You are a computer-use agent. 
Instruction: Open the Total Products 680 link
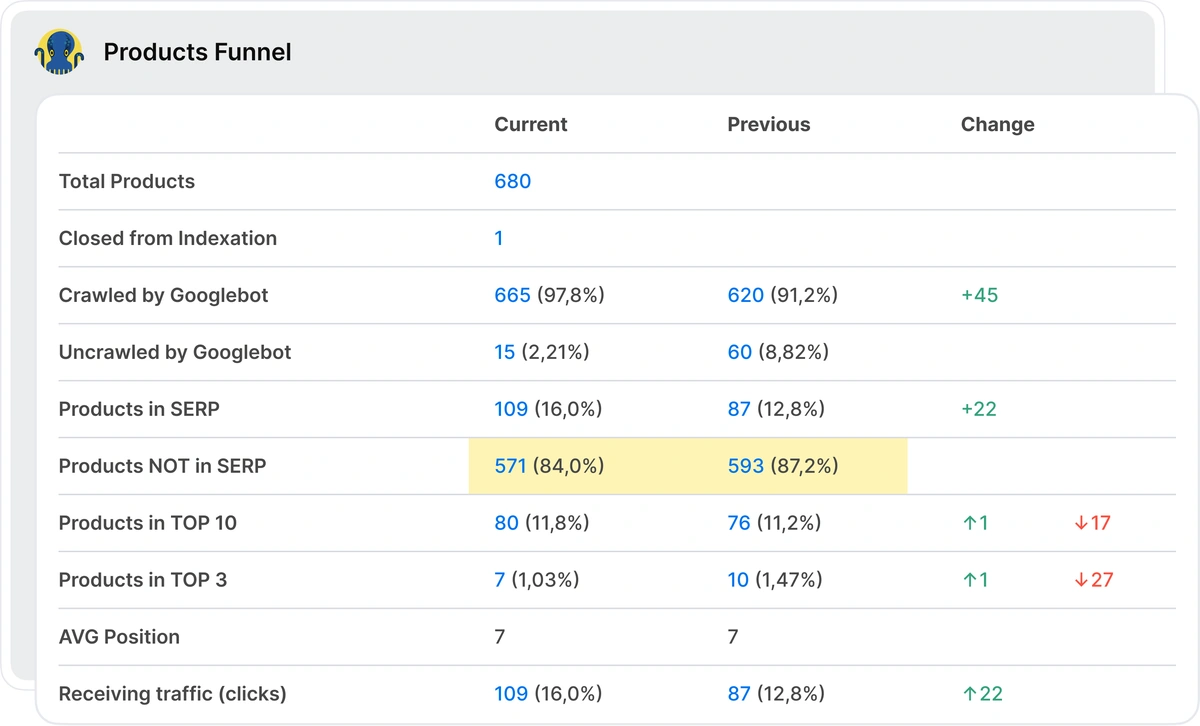(512, 181)
